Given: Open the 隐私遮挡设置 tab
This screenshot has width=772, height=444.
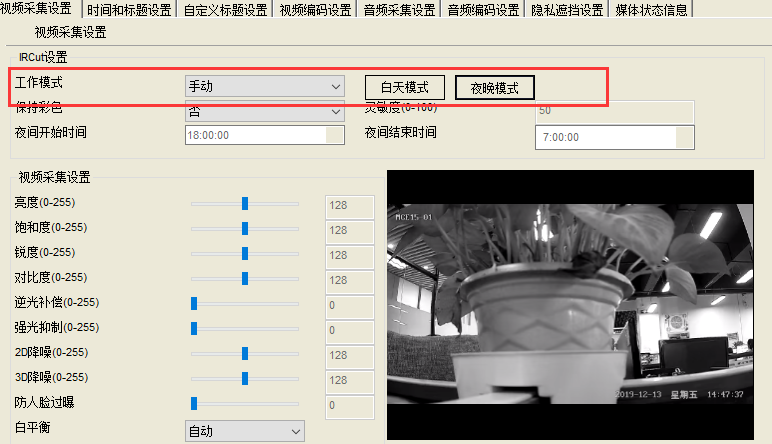Looking at the screenshot, I should coord(567,9).
